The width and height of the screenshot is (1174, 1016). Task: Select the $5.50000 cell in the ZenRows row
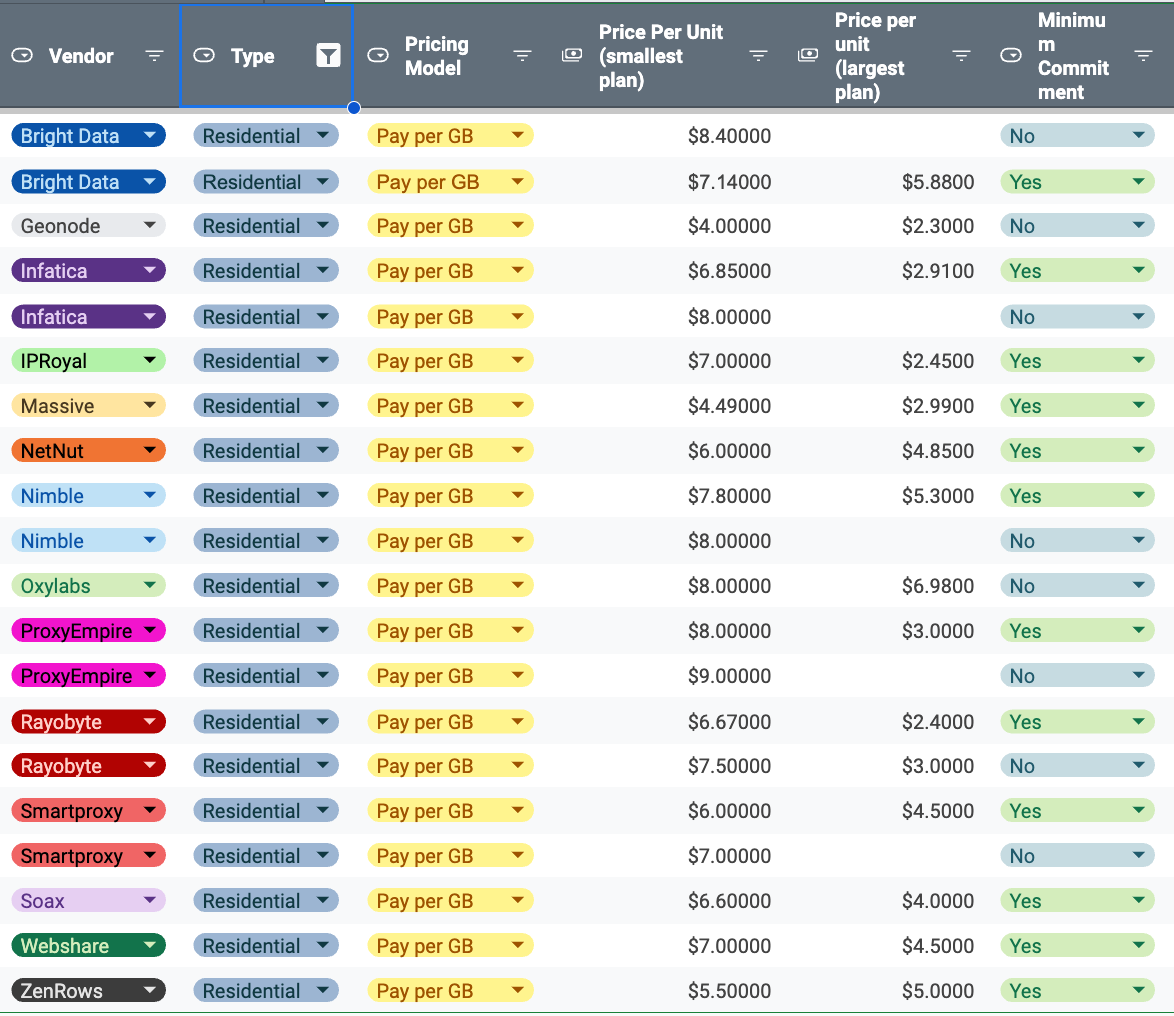pyautogui.click(x=729, y=991)
